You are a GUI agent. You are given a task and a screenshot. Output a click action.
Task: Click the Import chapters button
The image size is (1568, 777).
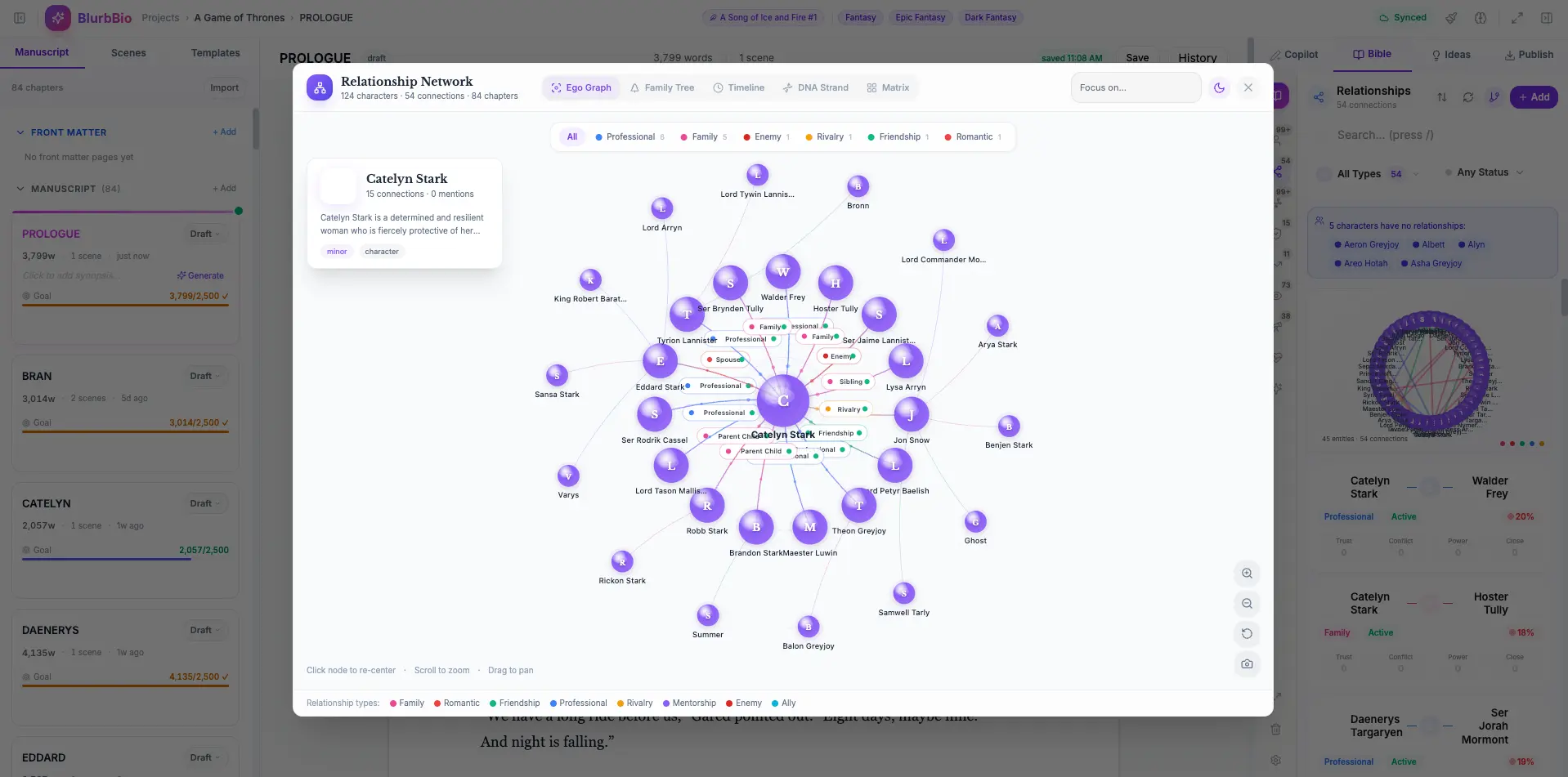click(224, 88)
